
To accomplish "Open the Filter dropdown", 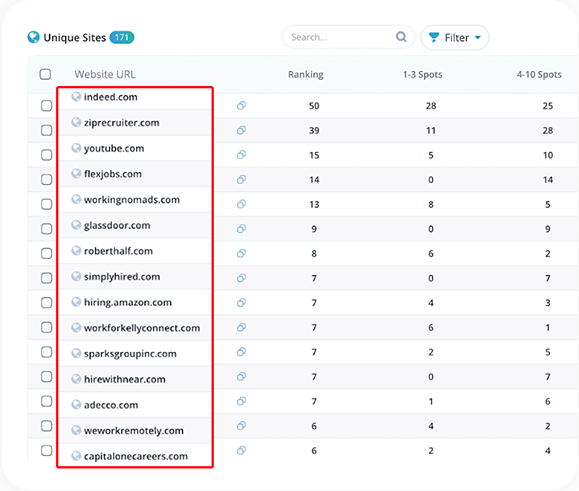I will point(455,37).
